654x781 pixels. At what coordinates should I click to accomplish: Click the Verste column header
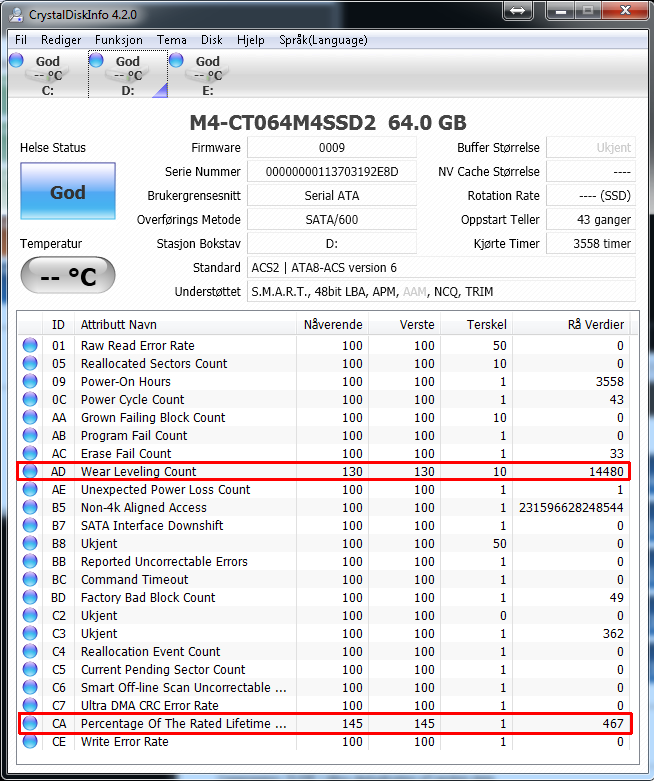pyautogui.click(x=404, y=325)
